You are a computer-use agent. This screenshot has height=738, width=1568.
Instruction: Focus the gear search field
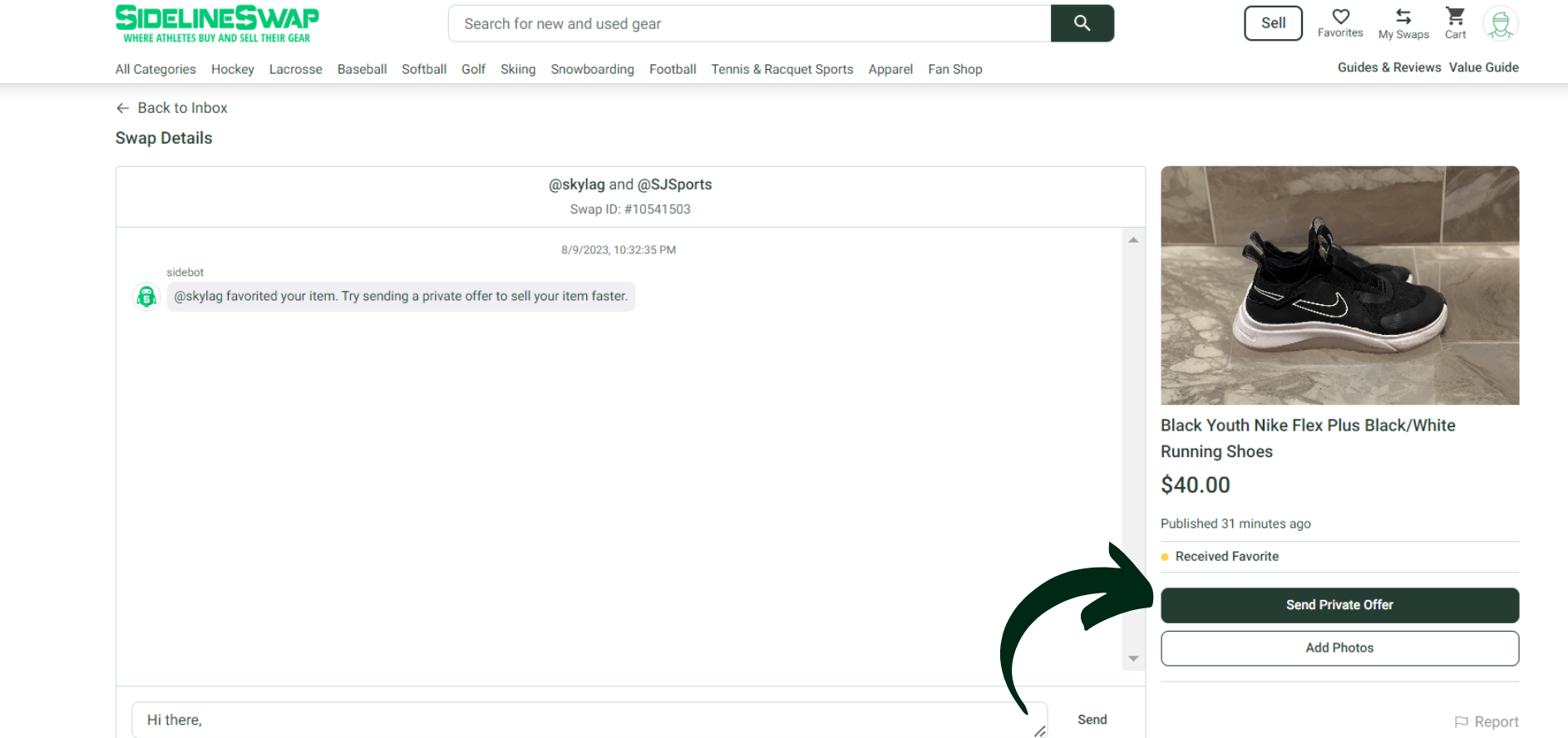749,23
